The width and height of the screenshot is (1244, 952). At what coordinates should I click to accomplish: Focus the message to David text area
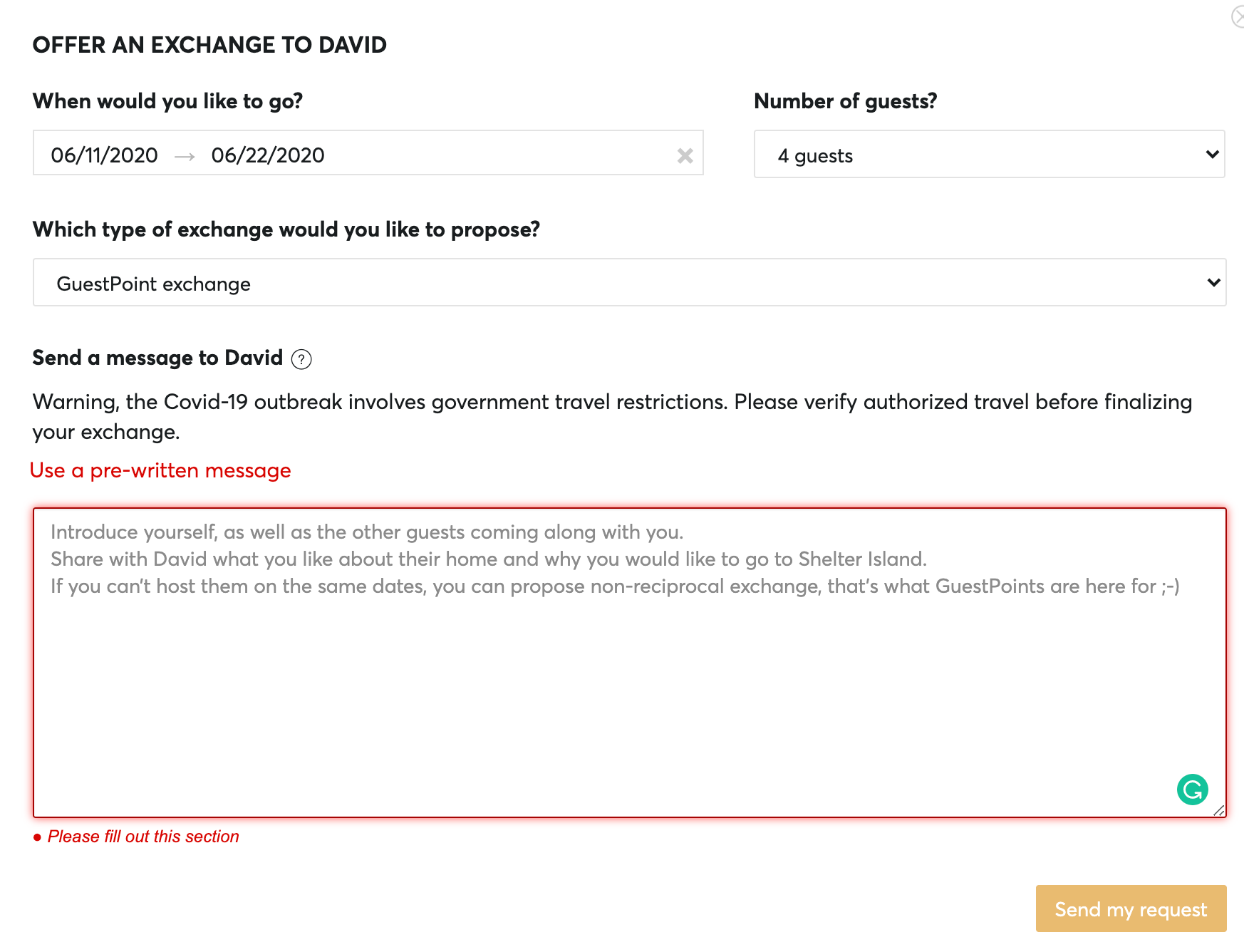click(x=629, y=663)
